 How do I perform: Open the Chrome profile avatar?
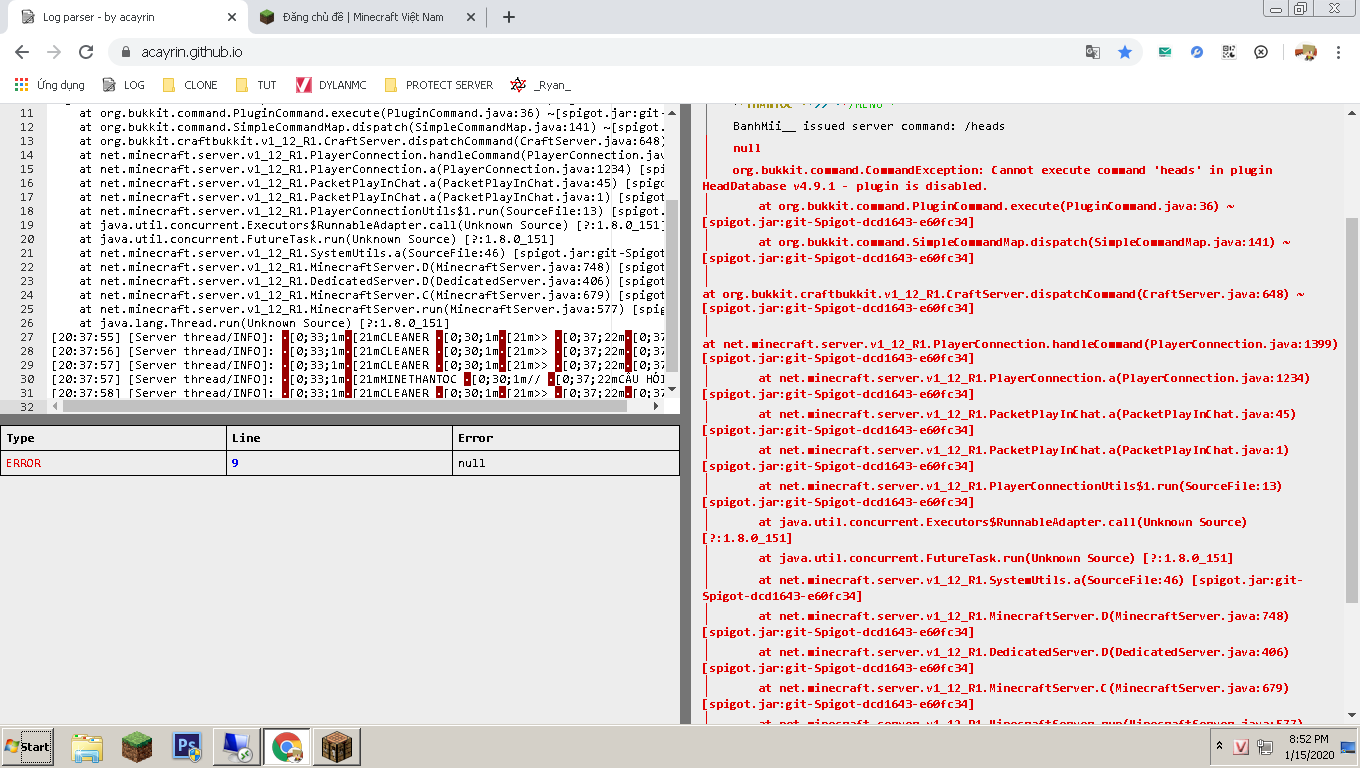[1305, 52]
